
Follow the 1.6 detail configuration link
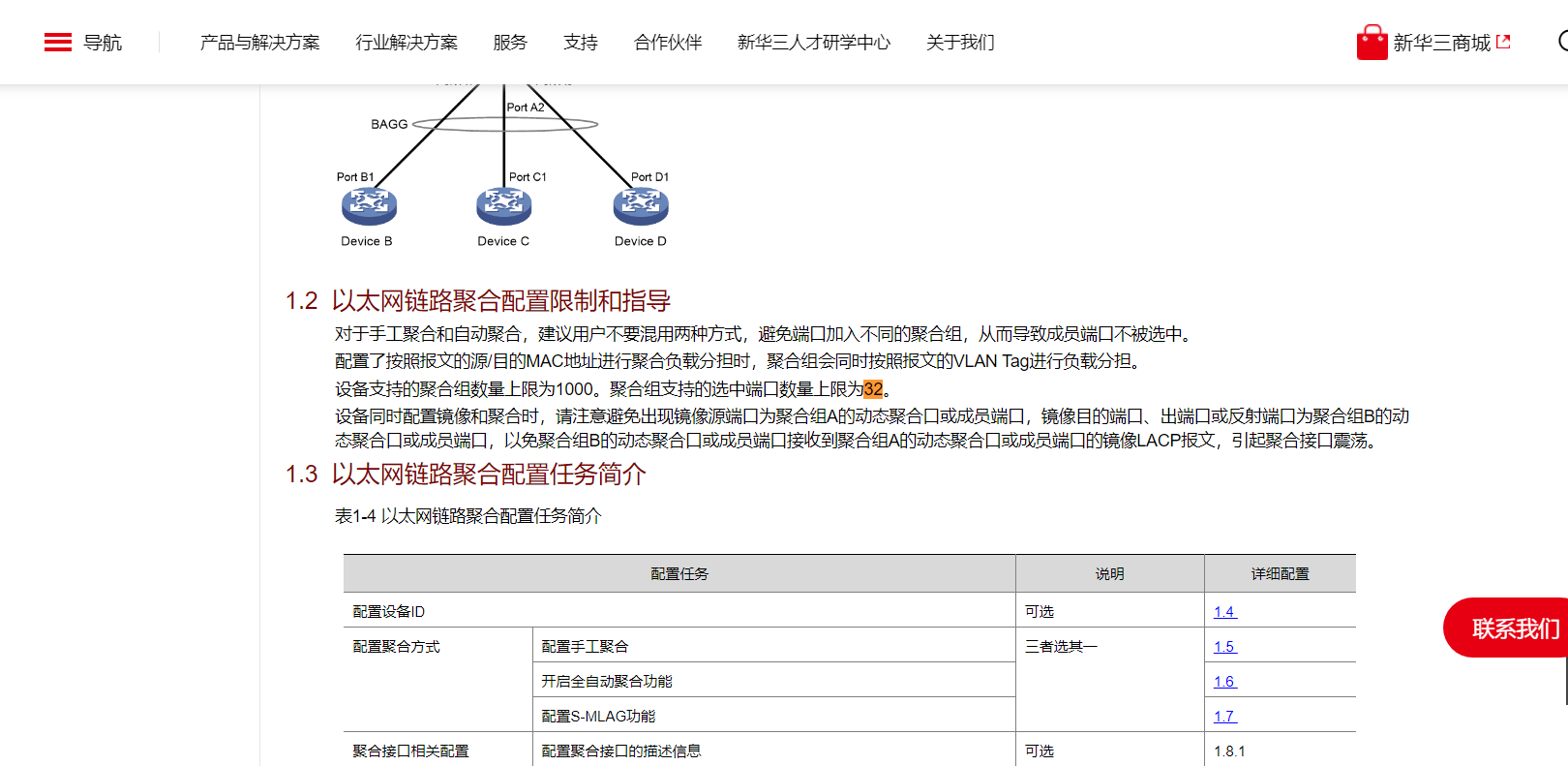(x=1225, y=682)
